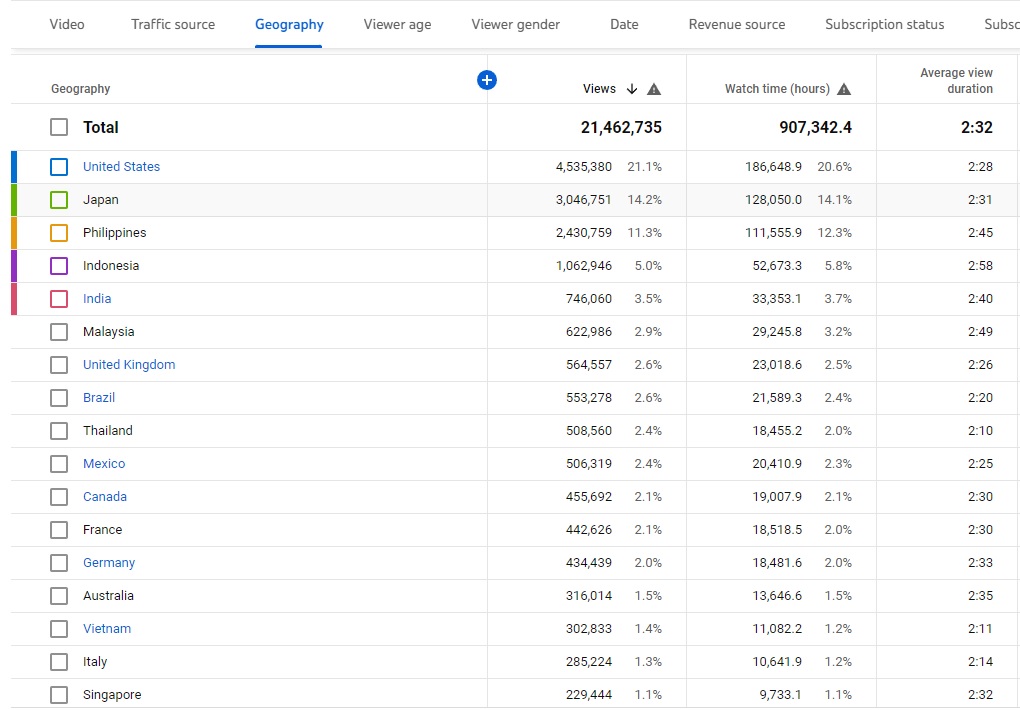Select Japan's views value 3,046,751
The width and height of the screenshot is (1020, 710).
584,200
